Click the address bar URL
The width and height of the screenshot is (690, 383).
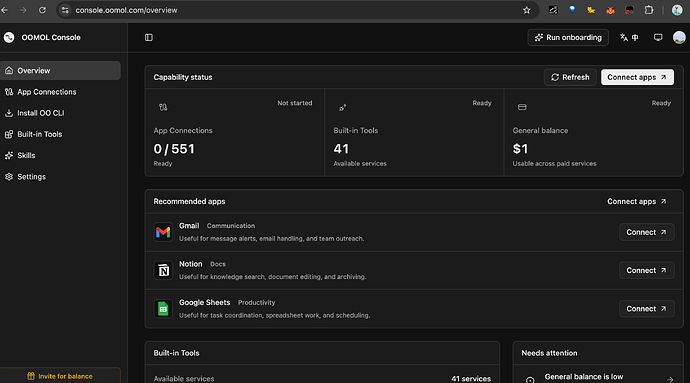pyautogui.click(x=126, y=10)
